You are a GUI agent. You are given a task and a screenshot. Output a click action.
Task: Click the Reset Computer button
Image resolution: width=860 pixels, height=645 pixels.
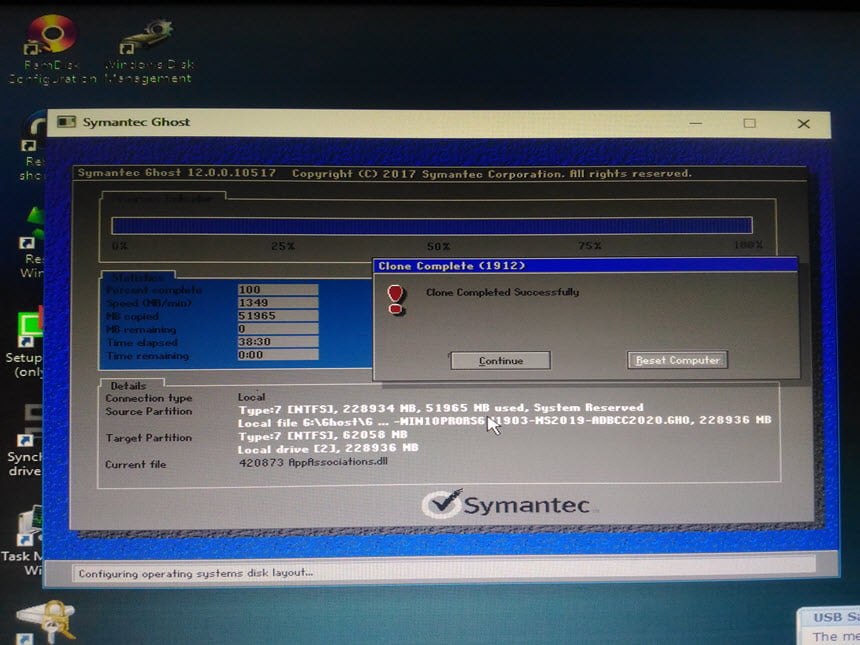[677, 360]
